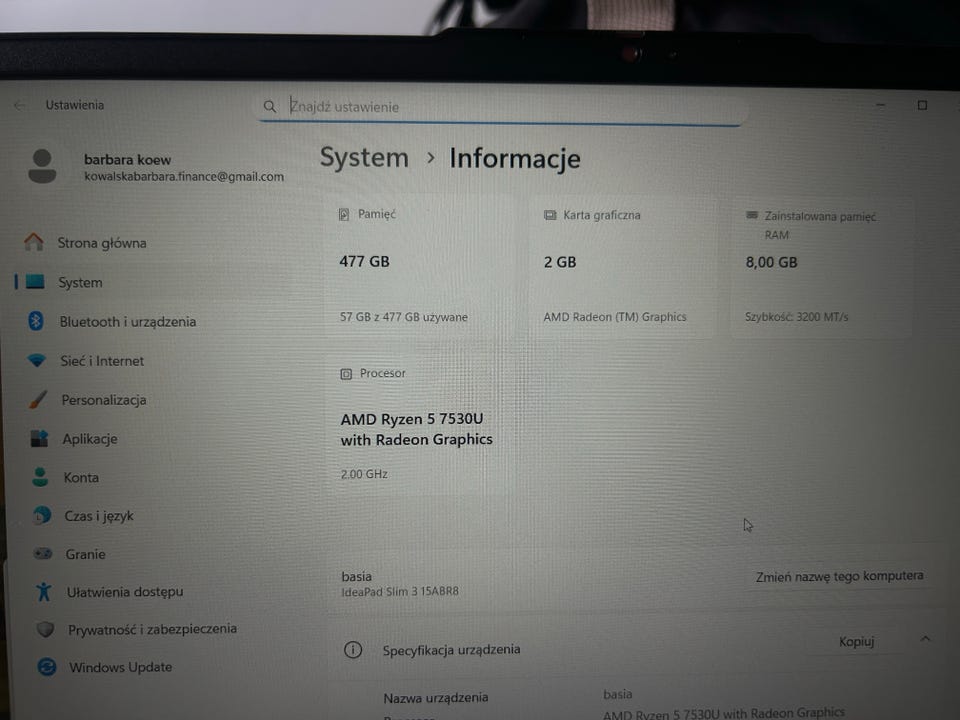Click AMD Ryzen 5 7530U processor name
The image size is (960, 720).
(416, 429)
